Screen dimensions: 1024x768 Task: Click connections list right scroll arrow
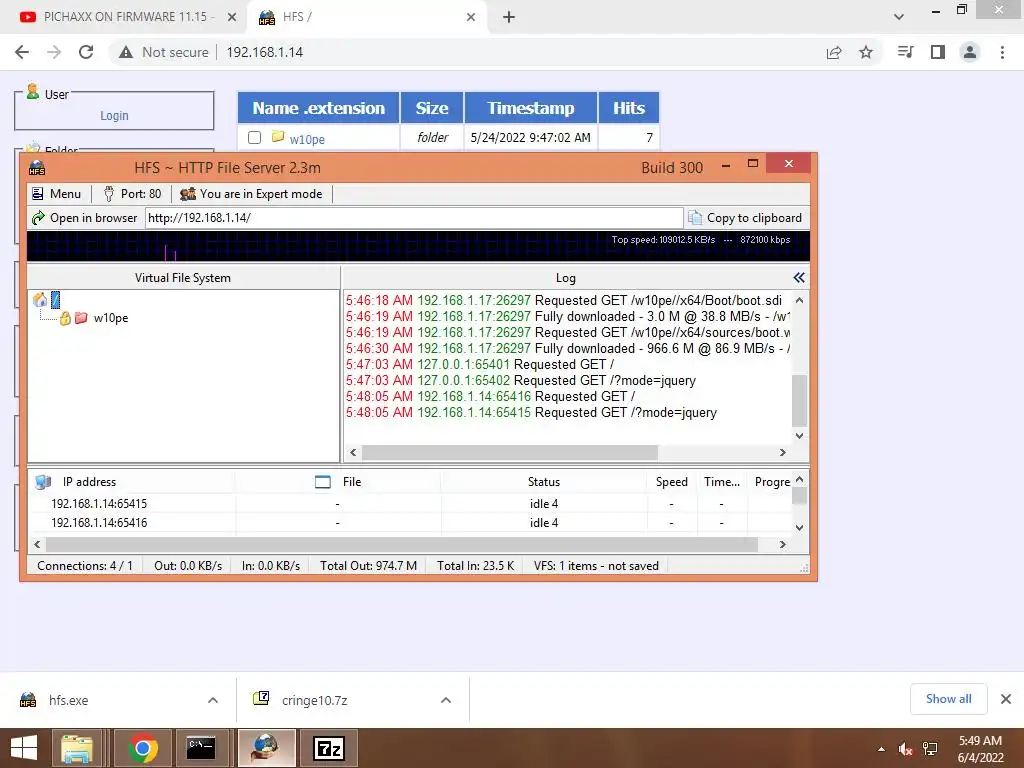tap(782, 544)
